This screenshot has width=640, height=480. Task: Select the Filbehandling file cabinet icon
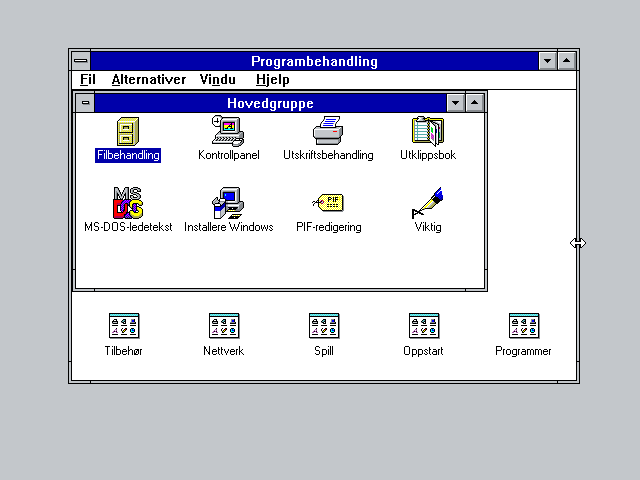(128, 131)
